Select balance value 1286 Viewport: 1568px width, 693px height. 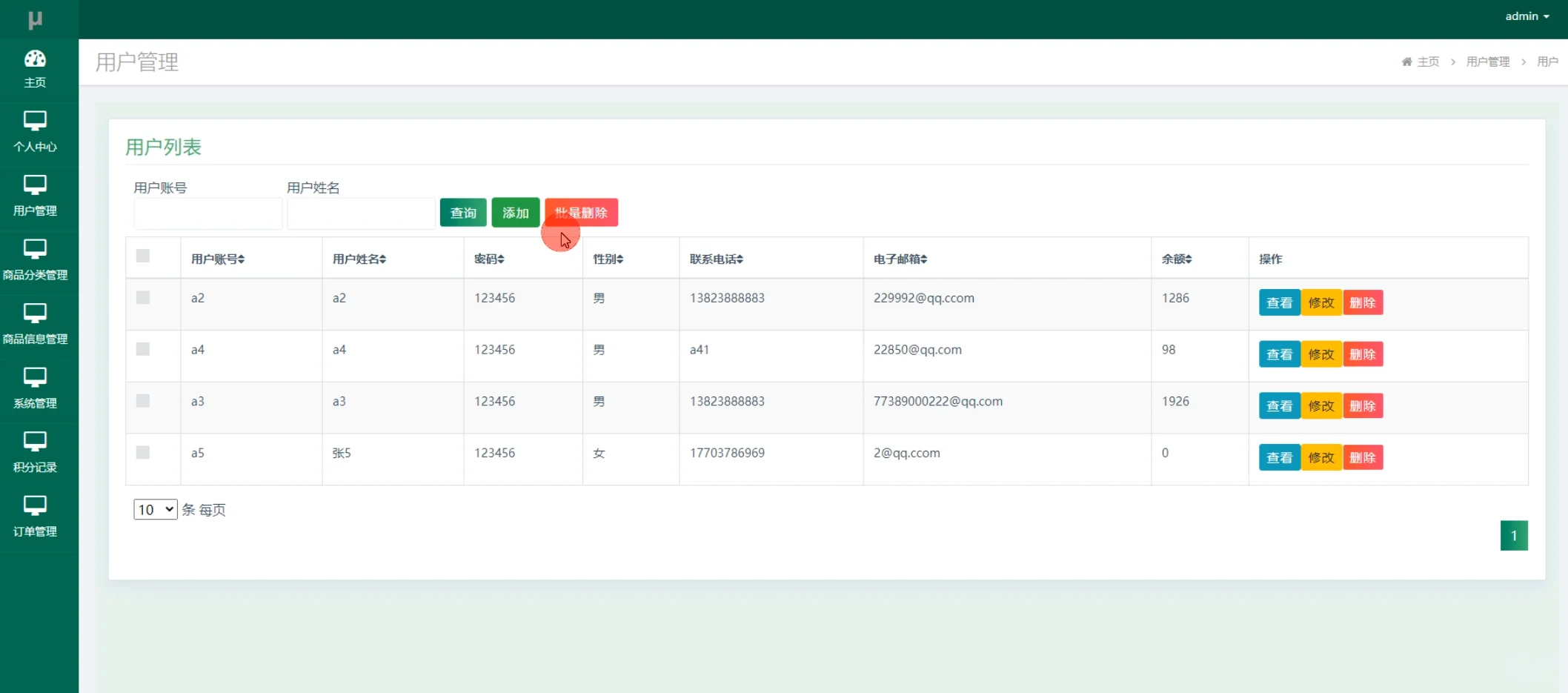(1175, 298)
